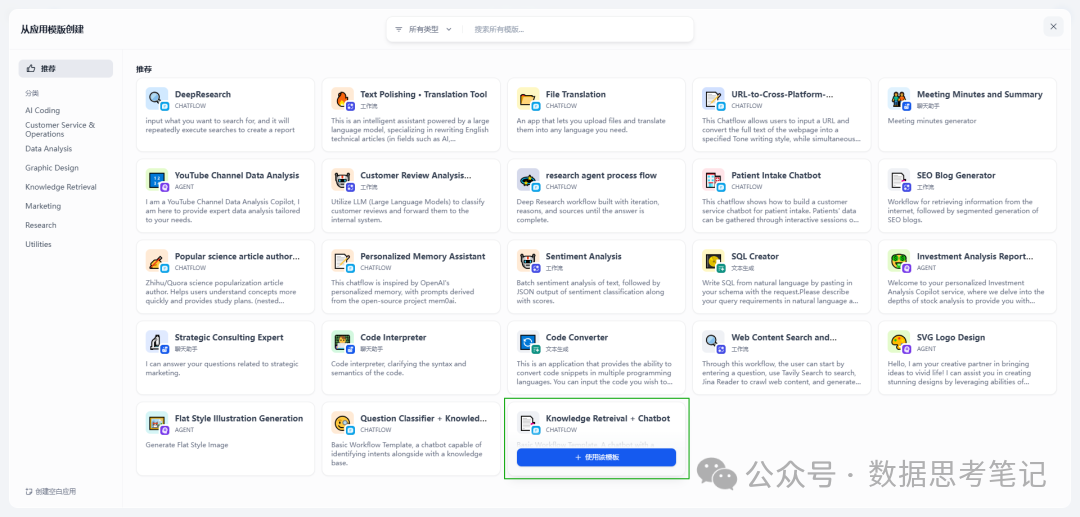Click the SVG Logo Design card title
The image size is (1080, 517).
[x=951, y=337]
